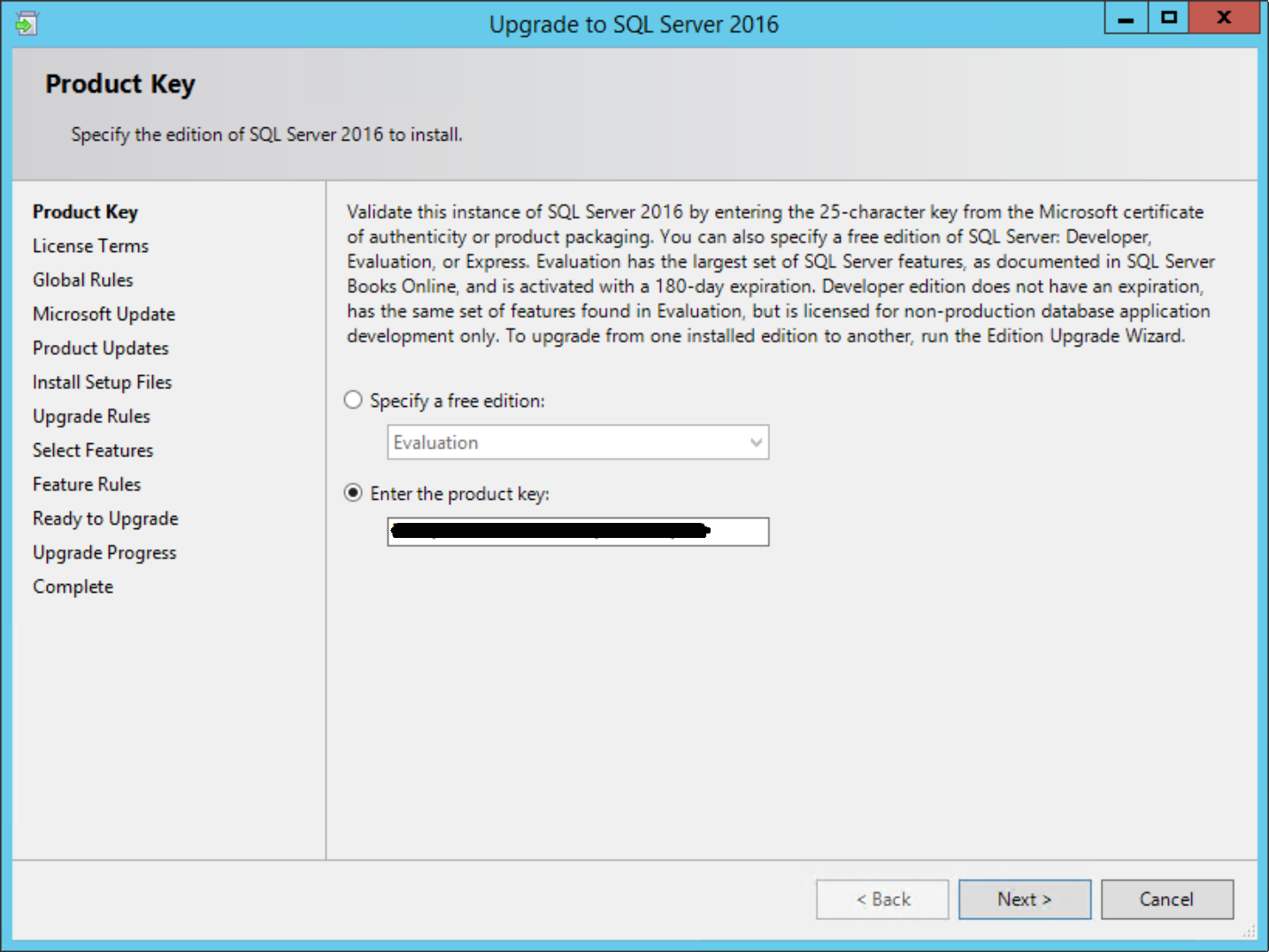This screenshot has height=952, width=1269.
Task: Select the 'Enter the product key' radio button
Action: coord(353,493)
